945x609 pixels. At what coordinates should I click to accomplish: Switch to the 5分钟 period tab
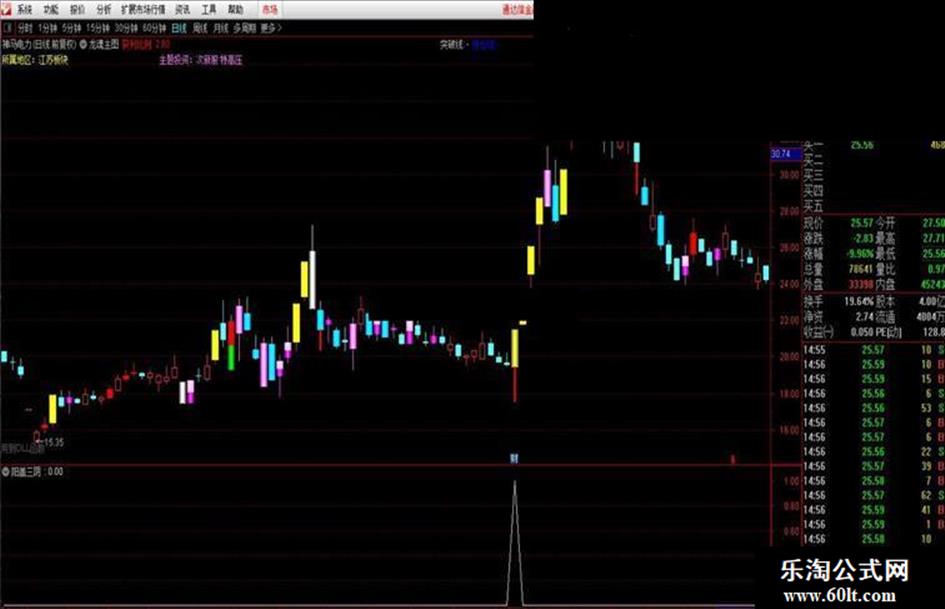click(x=71, y=28)
